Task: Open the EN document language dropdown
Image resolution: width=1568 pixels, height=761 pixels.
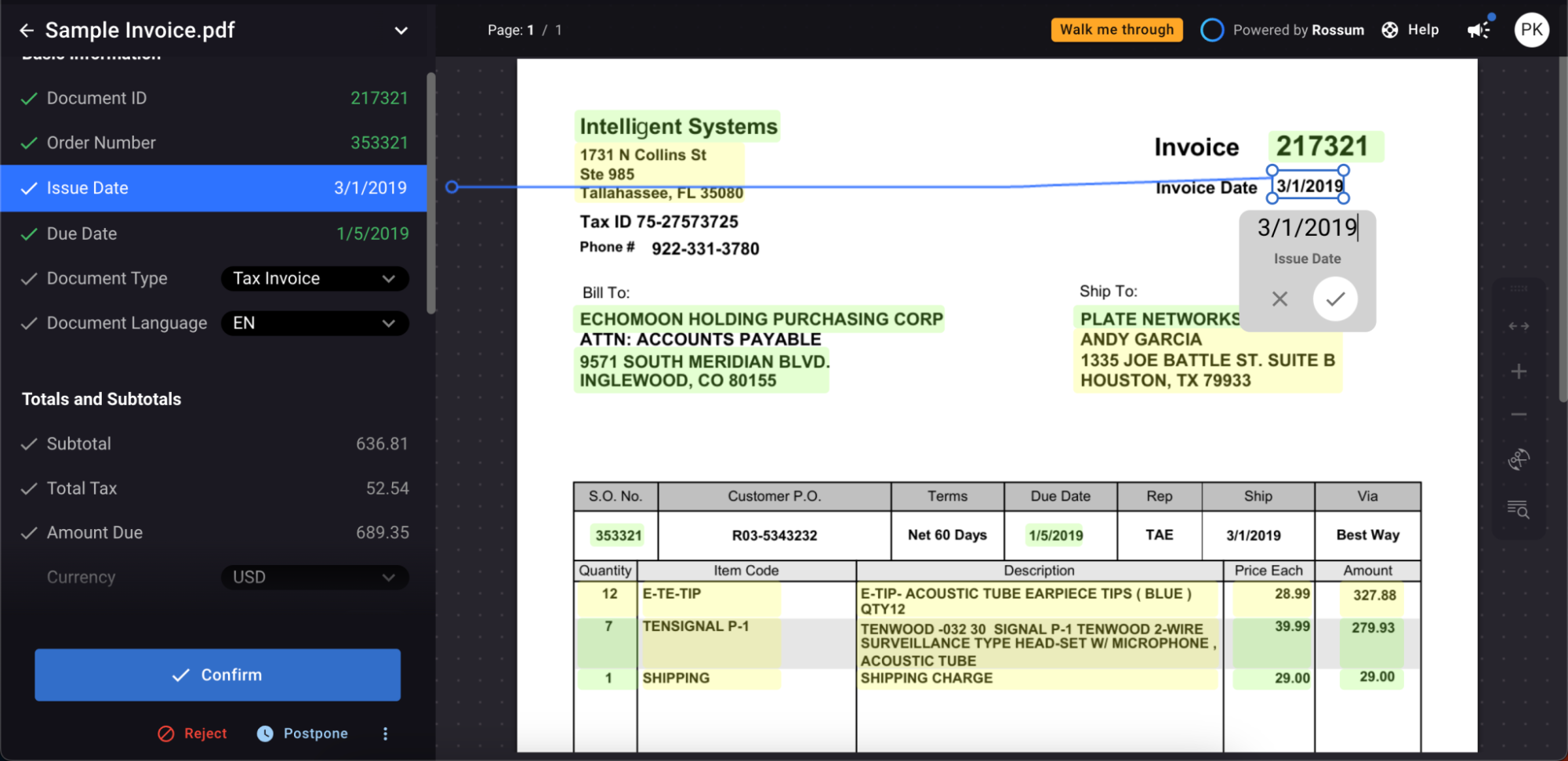Action: [x=314, y=324]
